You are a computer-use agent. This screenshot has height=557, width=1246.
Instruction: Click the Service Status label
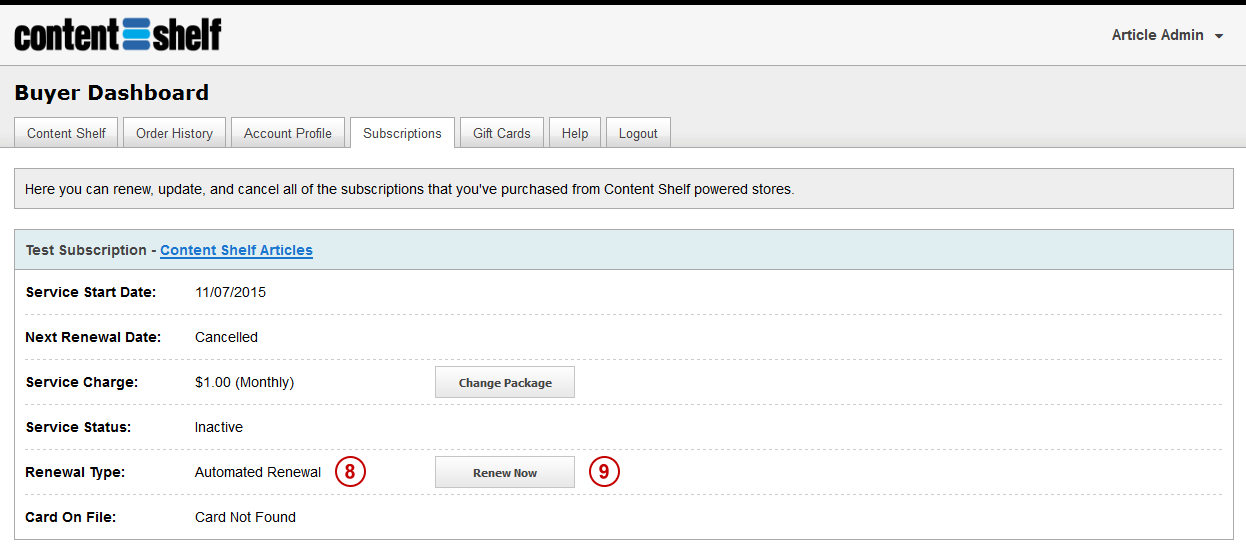(79, 427)
